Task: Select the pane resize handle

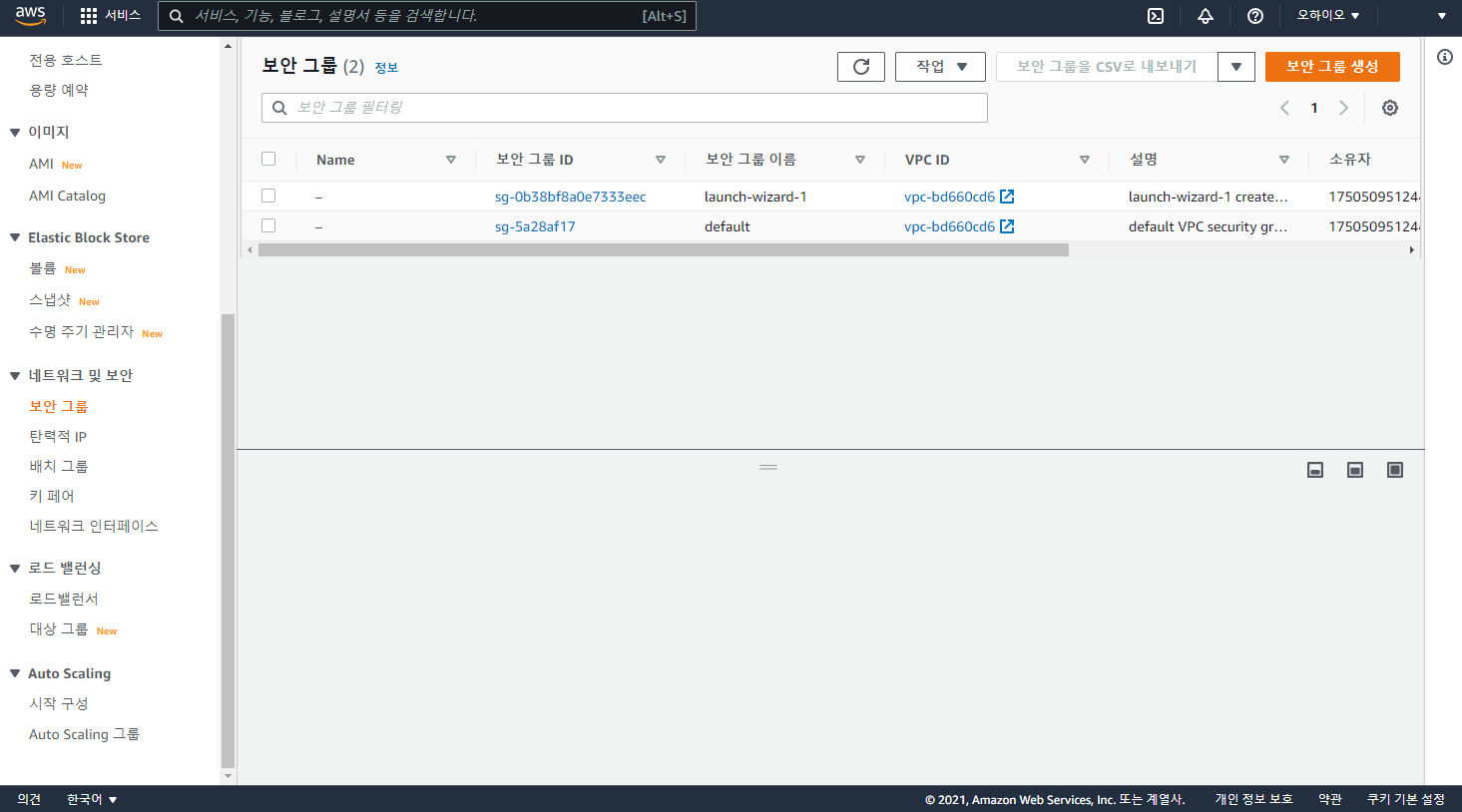Action: (x=768, y=467)
